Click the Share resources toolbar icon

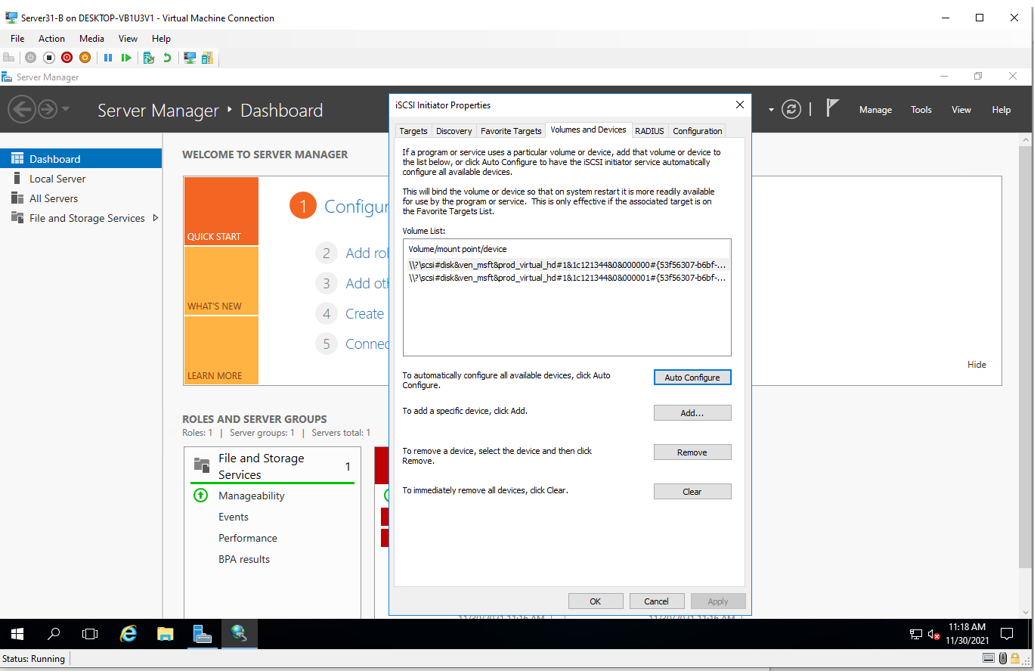pos(208,58)
